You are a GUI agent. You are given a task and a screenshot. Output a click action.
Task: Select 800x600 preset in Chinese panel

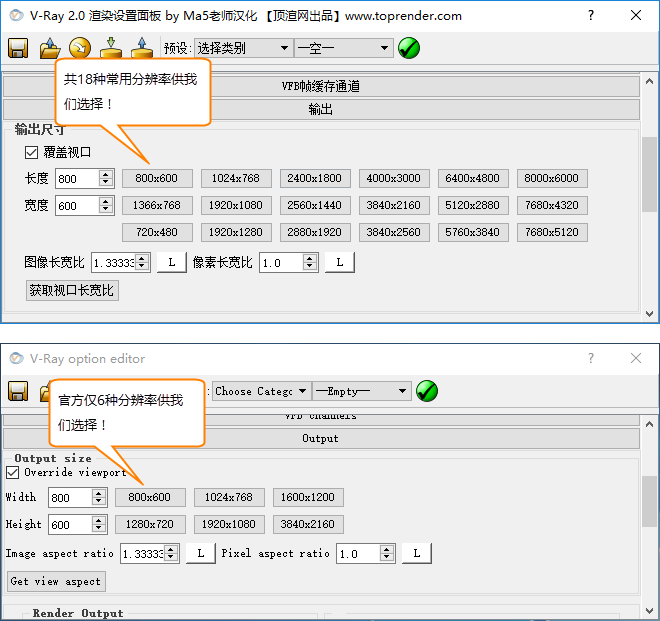(157, 178)
